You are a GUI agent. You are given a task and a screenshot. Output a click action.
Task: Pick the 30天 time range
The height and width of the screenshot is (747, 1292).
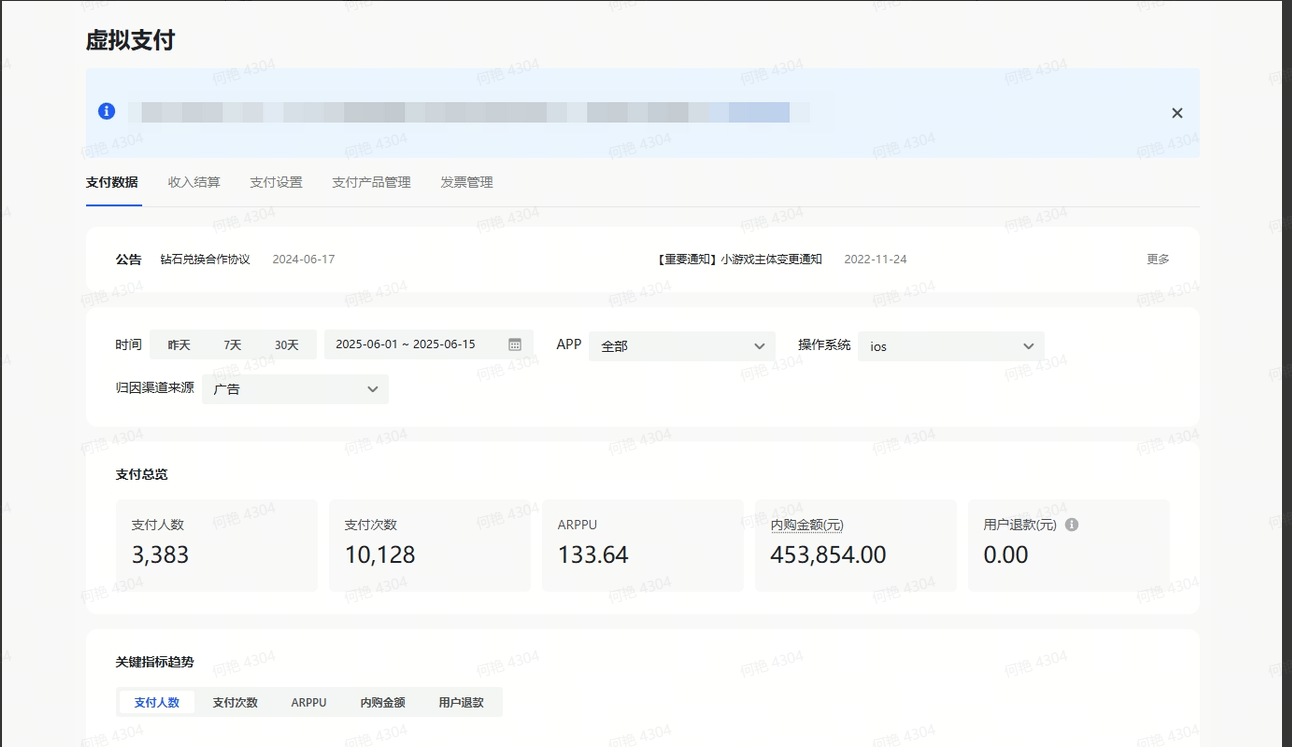click(x=287, y=345)
